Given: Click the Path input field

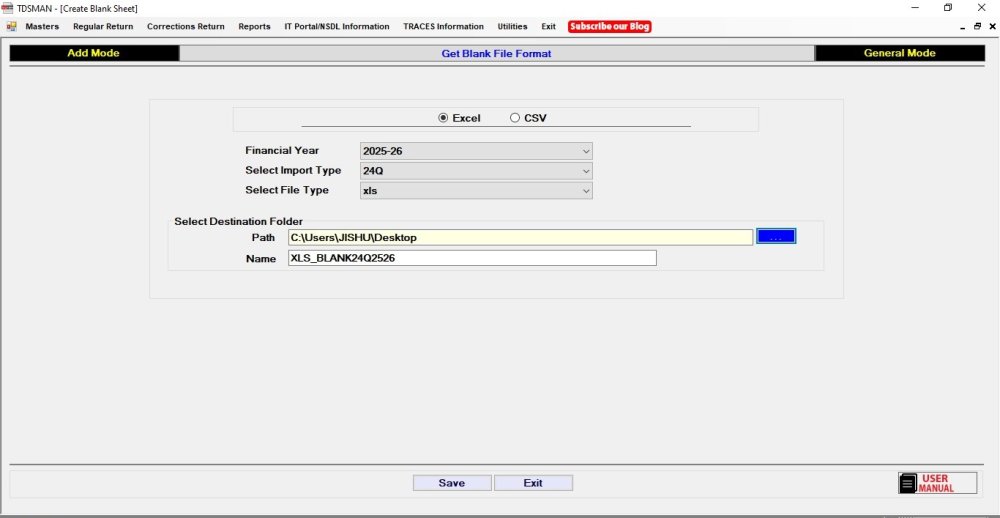Looking at the screenshot, I should [520, 237].
